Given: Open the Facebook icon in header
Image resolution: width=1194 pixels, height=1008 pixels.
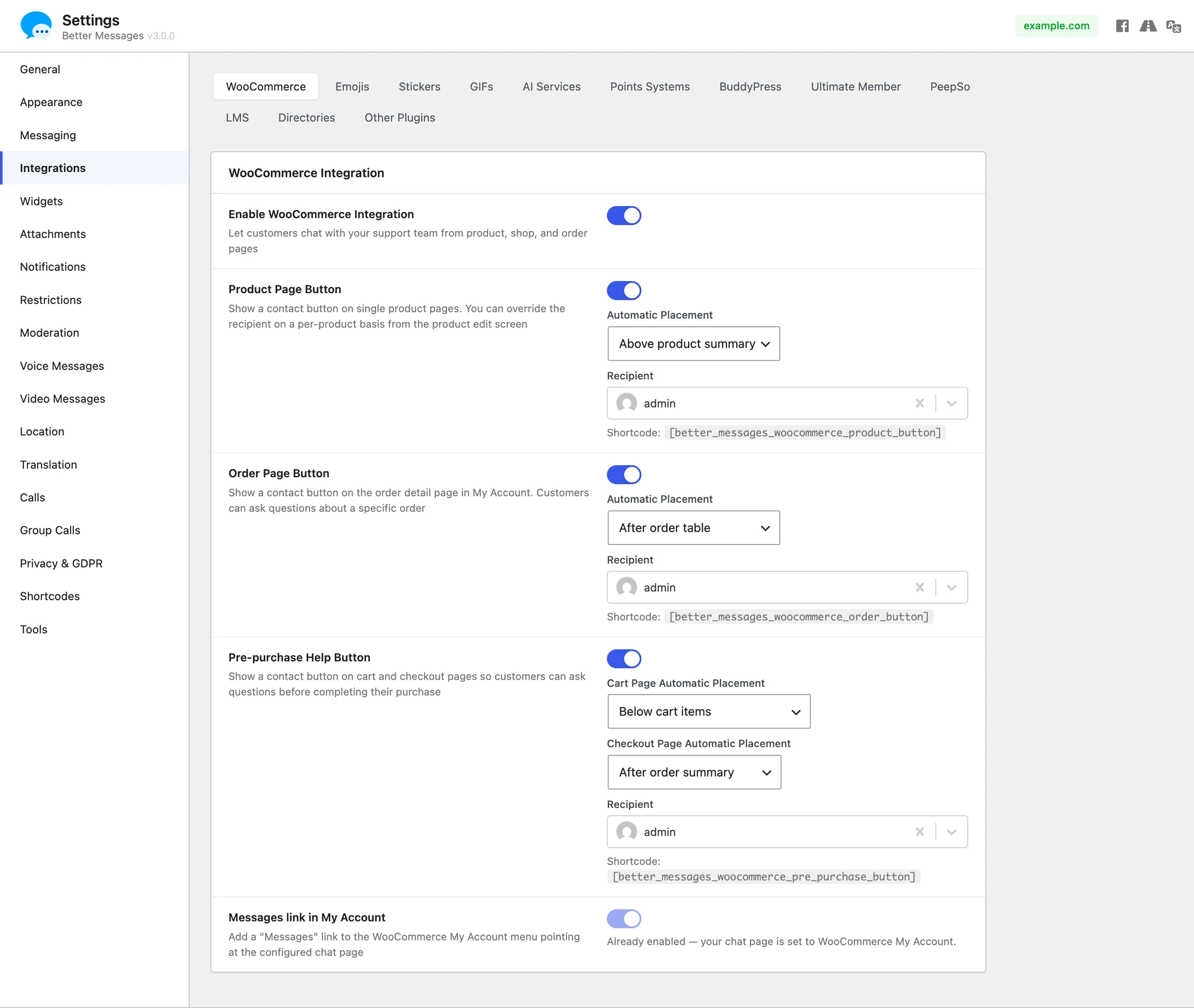Looking at the screenshot, I should (x=1122, y=26).
